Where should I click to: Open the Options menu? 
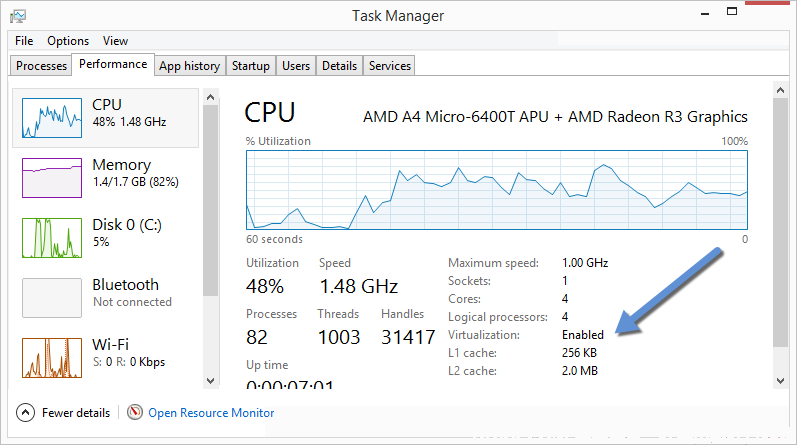click(68, 41)
